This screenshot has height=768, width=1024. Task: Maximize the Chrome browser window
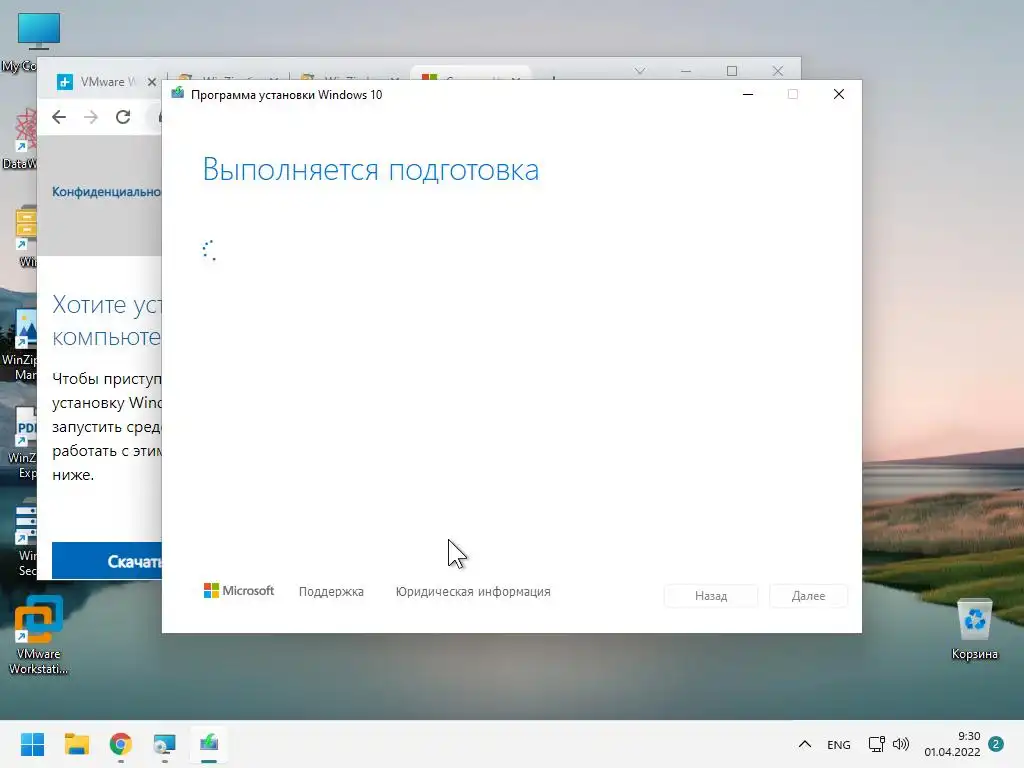[x=732, y=71]
